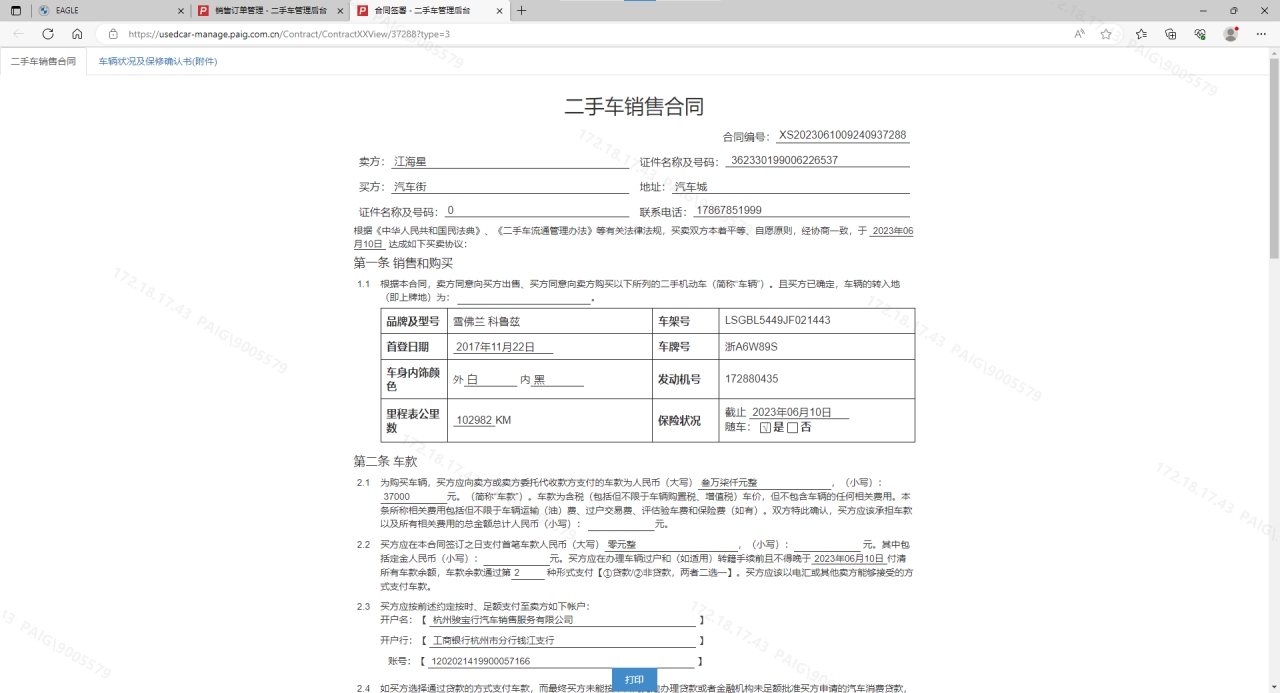The image size is (1280, 693).
Task: Click the 转入地 blank underline field
Action: 525,297
